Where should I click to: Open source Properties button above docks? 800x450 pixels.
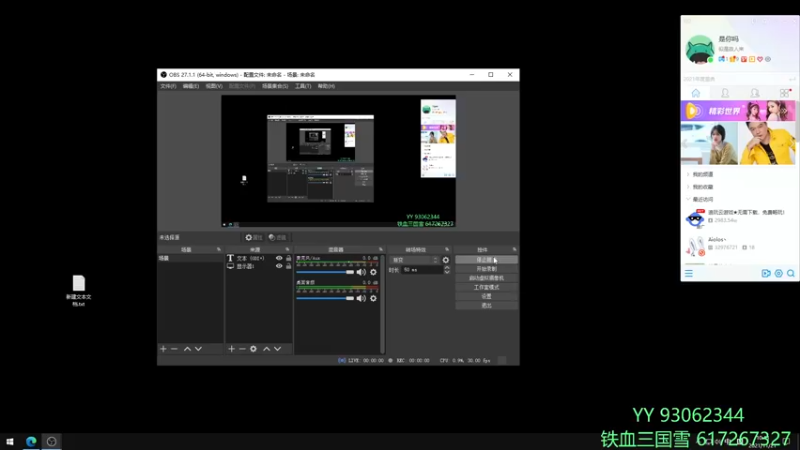pos(254,237)
